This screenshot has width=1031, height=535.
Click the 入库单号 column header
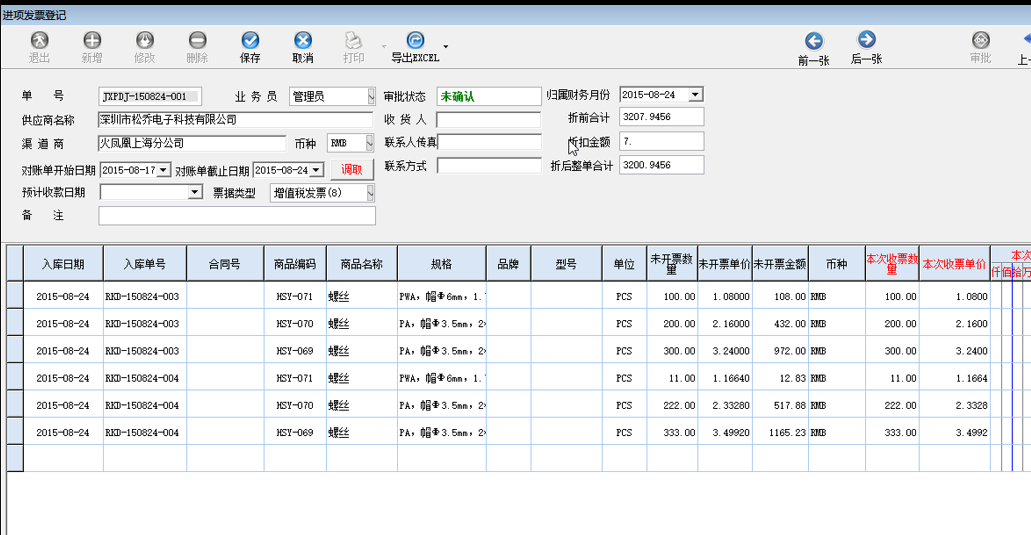145,264
